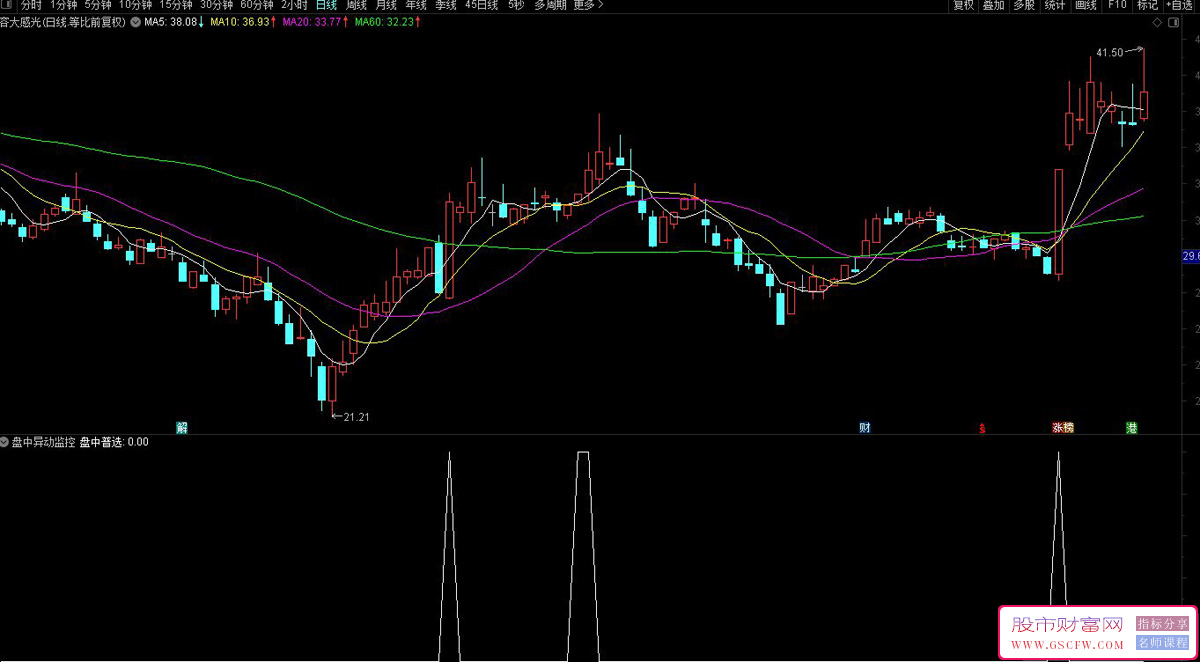Click the 解 event marker

[x=182, y=428]
